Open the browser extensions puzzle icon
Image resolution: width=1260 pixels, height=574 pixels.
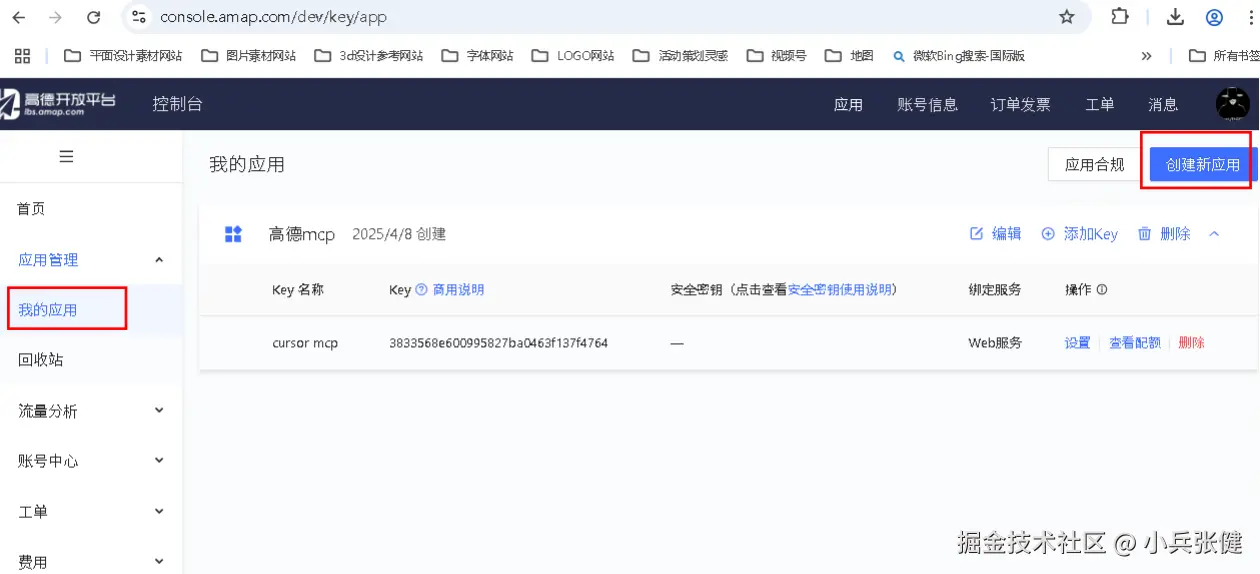point(1120,17)
